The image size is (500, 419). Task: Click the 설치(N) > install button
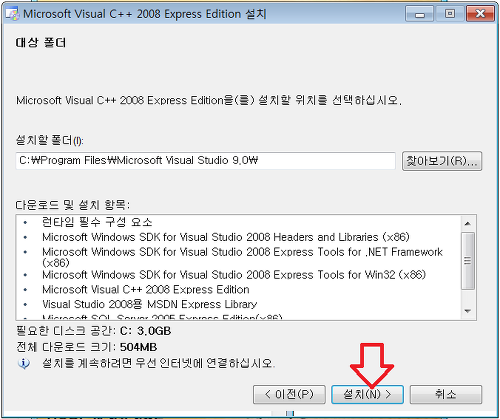point(367,395)
